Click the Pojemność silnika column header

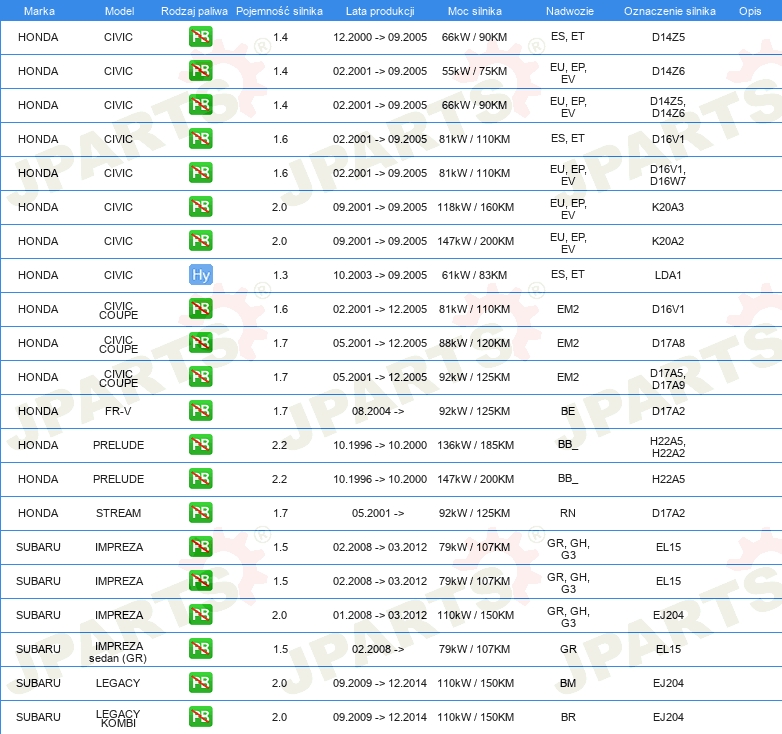(x=279, y=11)
